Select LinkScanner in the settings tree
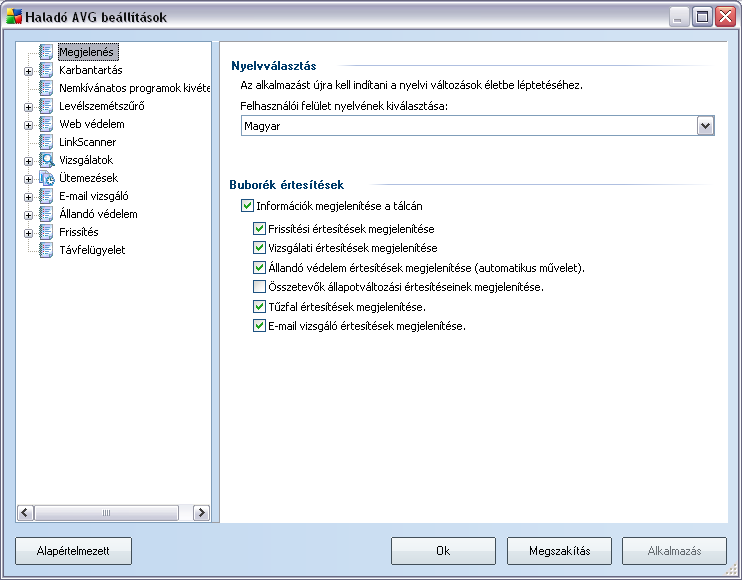 88,142
